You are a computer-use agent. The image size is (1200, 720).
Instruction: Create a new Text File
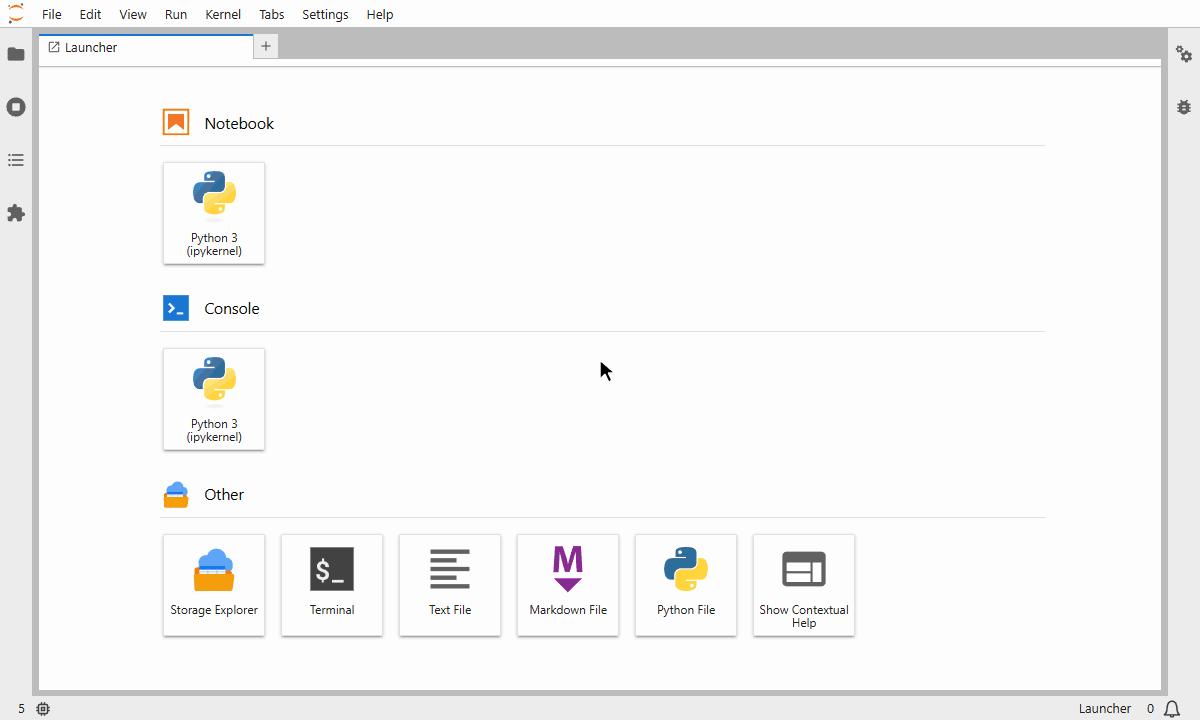pos(450,585)
